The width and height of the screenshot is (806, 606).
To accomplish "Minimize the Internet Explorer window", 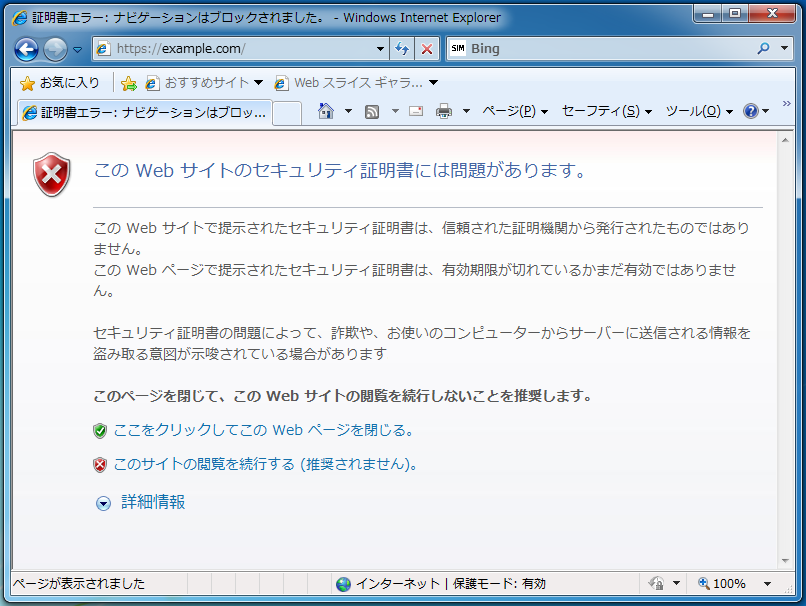I will pos(708,14).
